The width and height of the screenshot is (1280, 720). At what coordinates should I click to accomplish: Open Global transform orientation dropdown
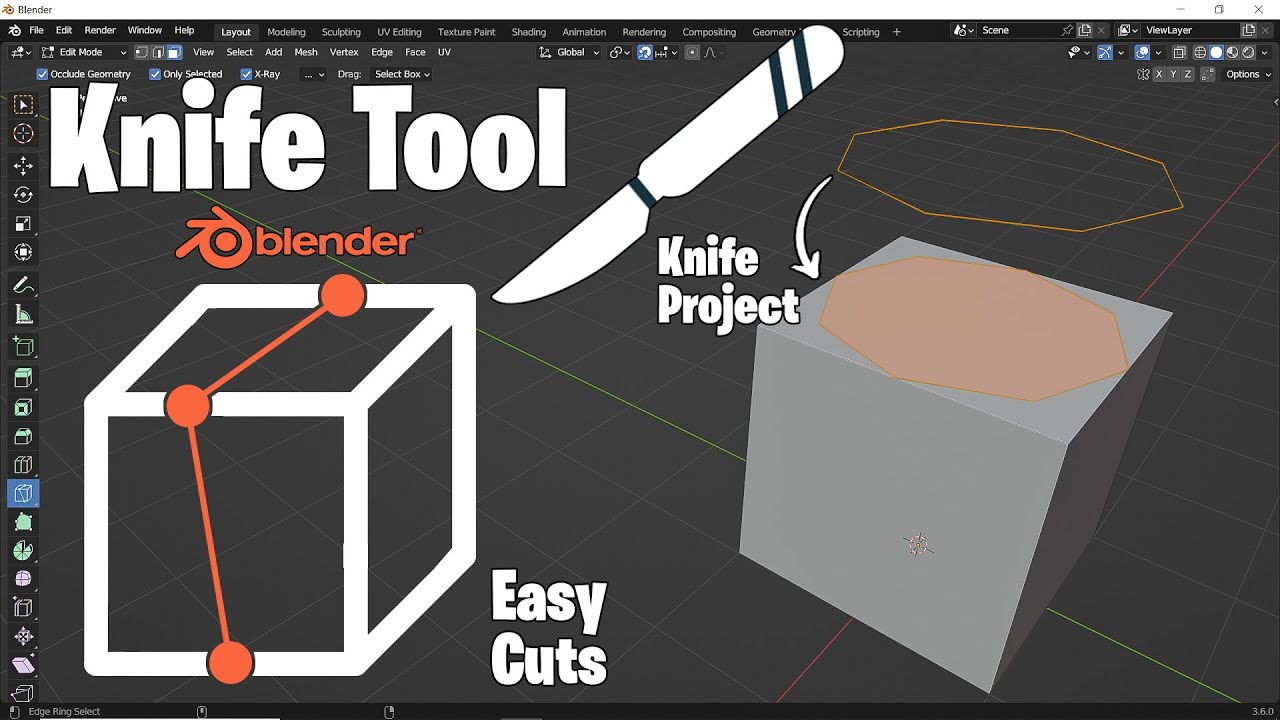pos(570,52)
